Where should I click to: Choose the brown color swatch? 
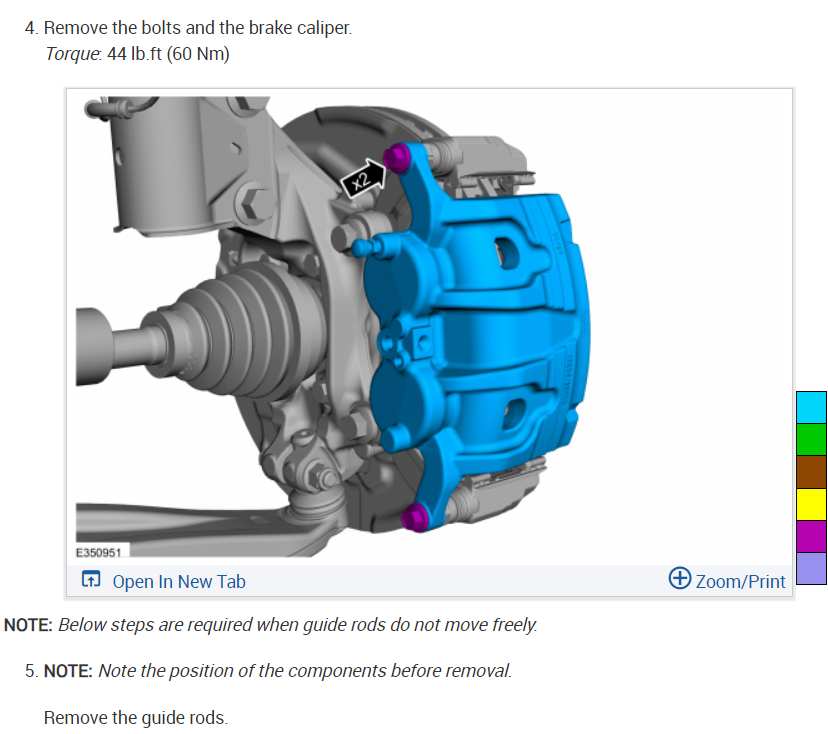pos(811,472)
